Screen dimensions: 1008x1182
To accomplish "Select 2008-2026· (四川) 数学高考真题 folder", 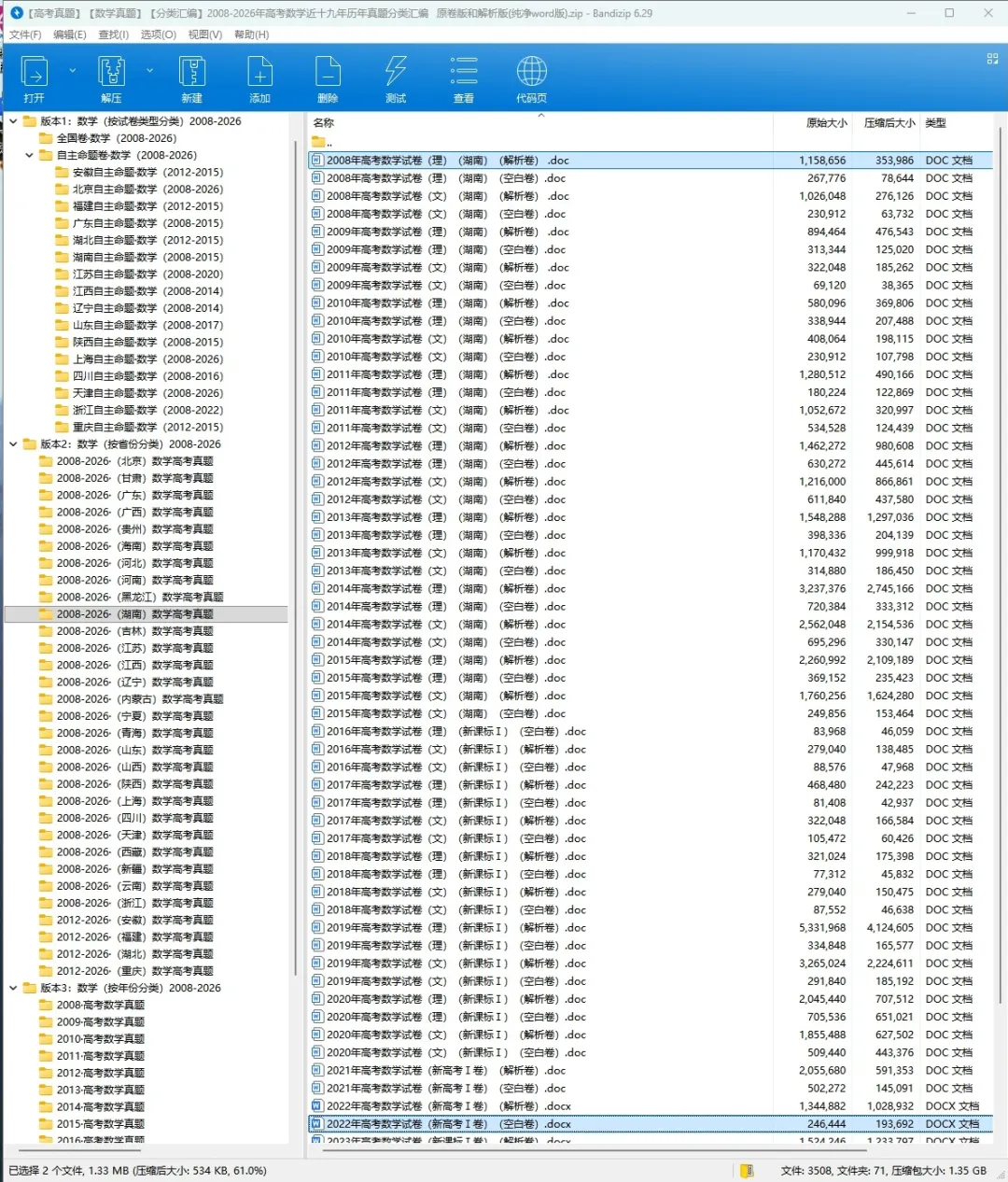I will point(134,818).
